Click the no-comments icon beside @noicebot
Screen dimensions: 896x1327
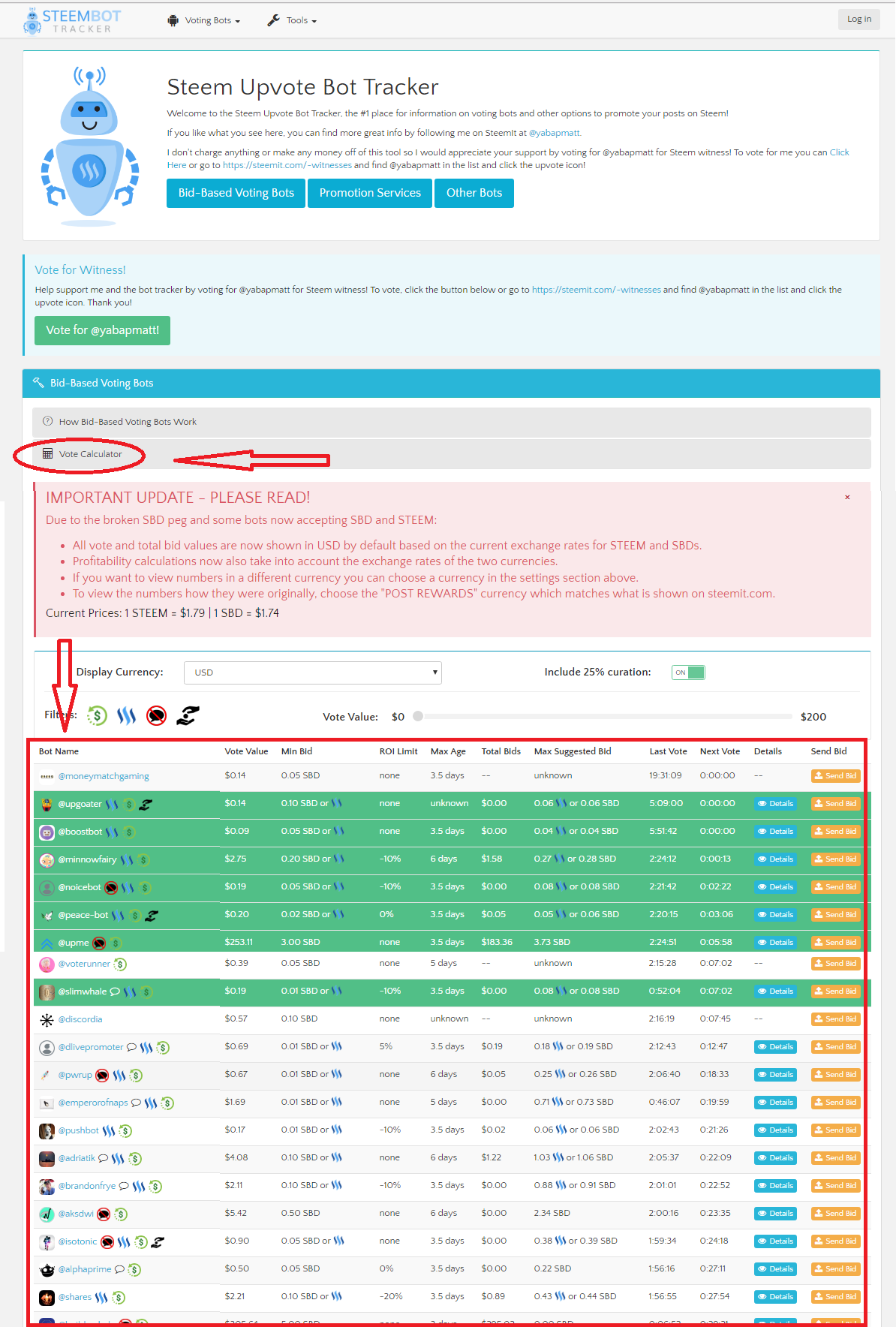(x=111, y=888)
